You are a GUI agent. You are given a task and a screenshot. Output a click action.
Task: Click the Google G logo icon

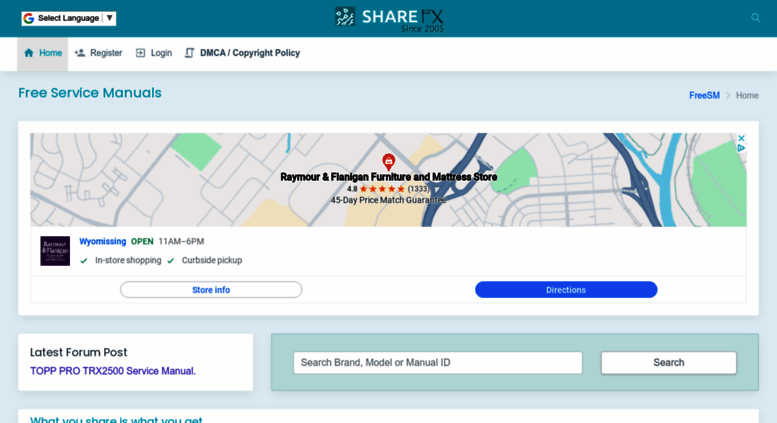[x=29, y=18]
